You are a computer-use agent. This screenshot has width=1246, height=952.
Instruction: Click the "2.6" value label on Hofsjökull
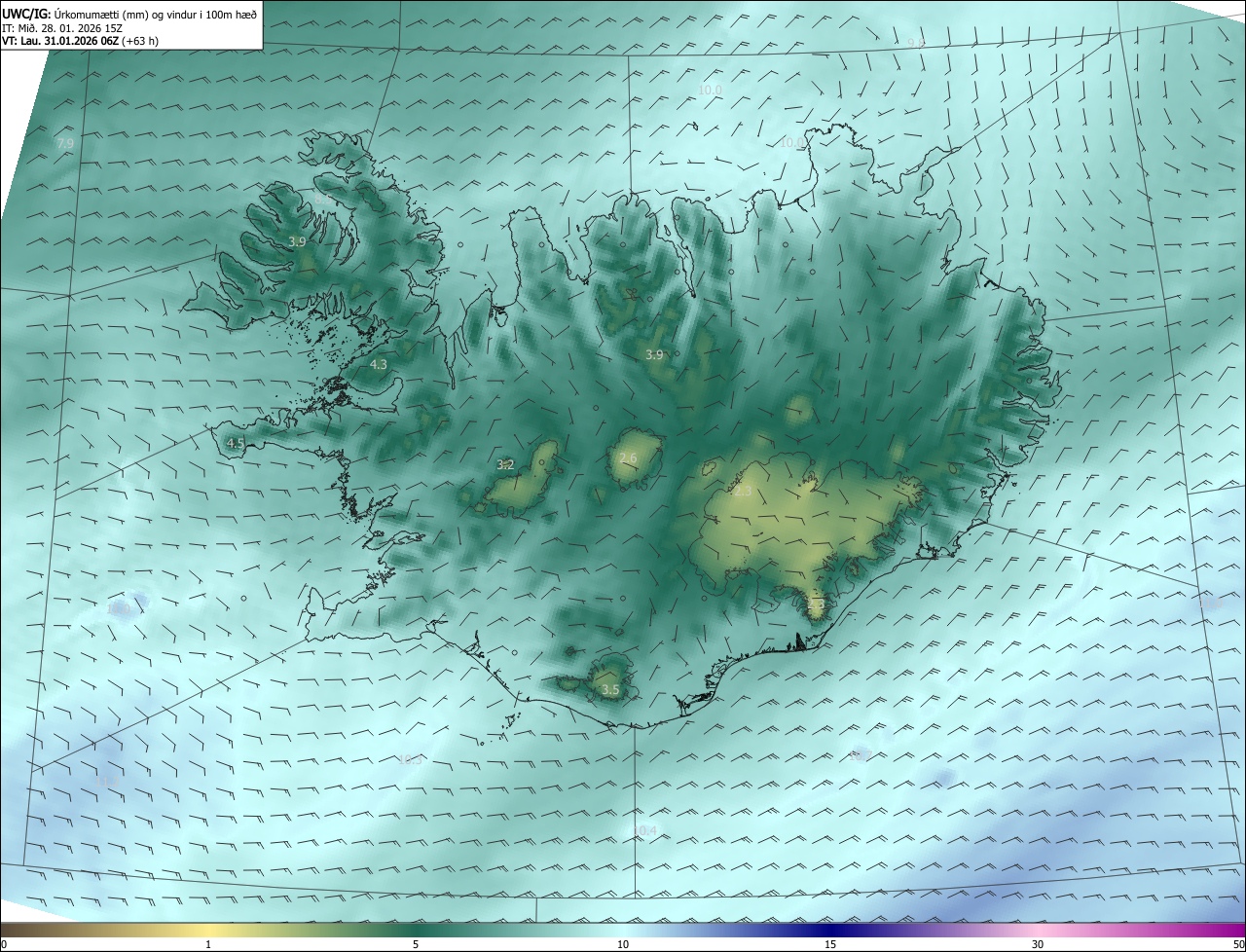point(628,458)
